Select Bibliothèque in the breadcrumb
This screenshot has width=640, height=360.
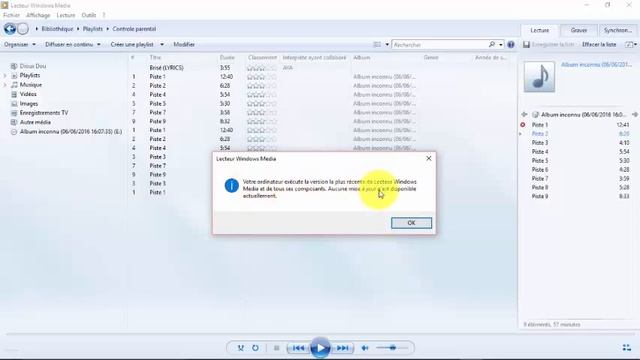(x=57, y=29)
